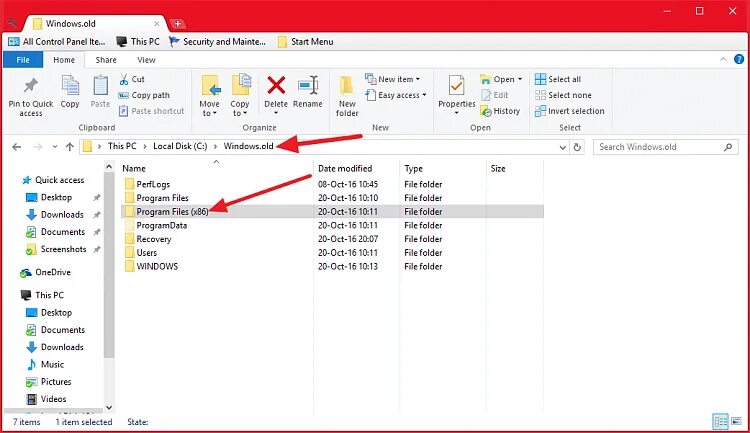The height and width of the screenshot is (433, 750).
Task: Click the Edit command in Open group
Action: click(x=495, y=95)
